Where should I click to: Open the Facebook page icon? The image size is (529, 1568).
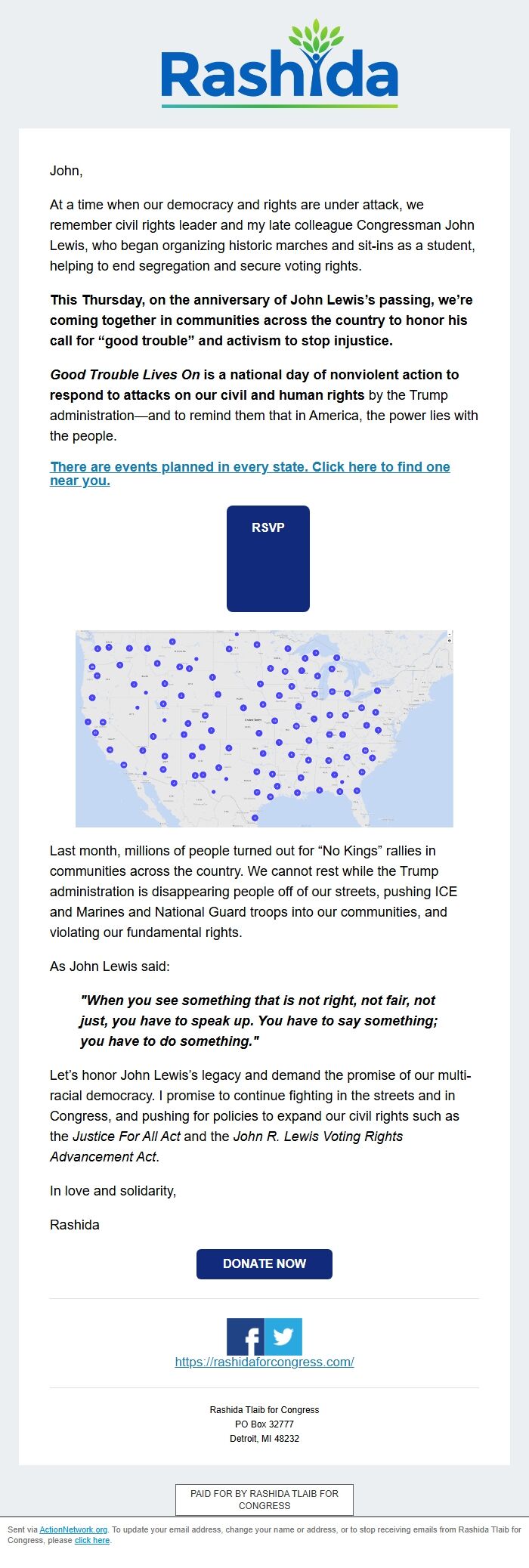pyautogui.click(x=246, y=1337)
